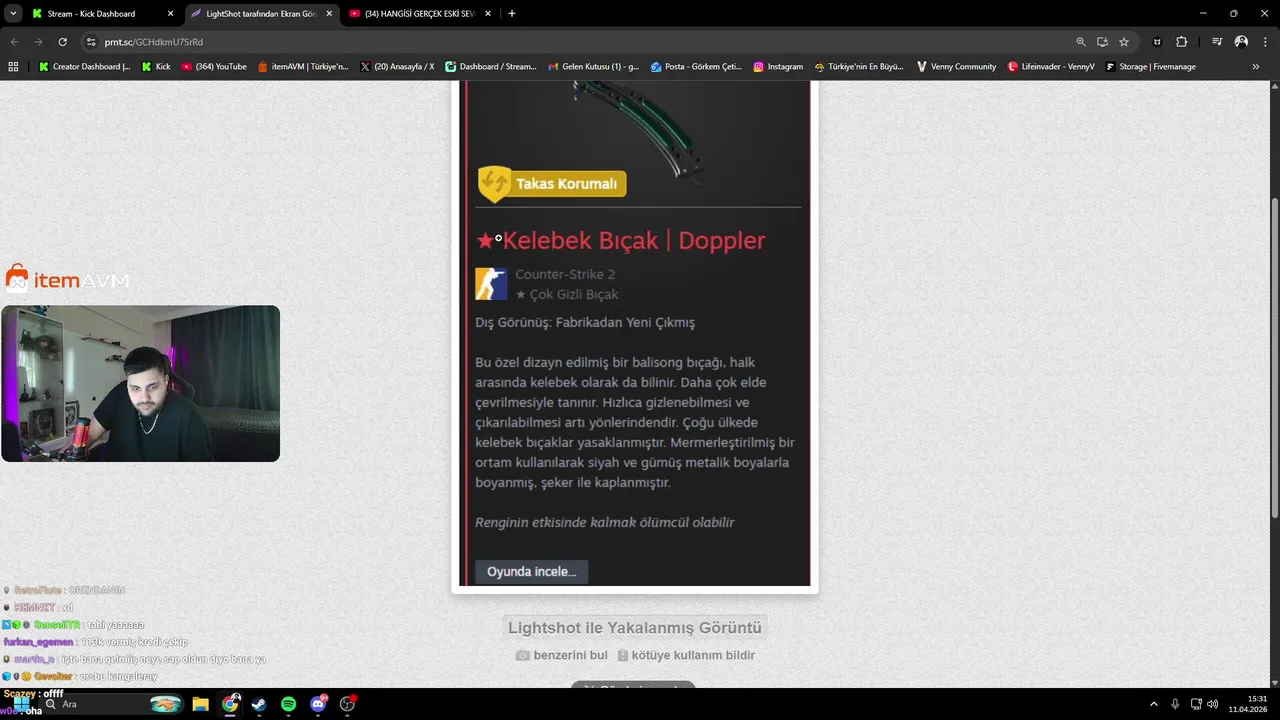
Task: Click the Counter-Strike 2 game icon
Action: pos(491,284)
